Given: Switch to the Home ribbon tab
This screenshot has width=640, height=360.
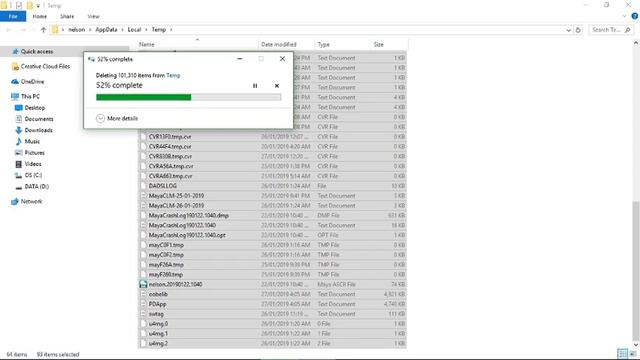Looking at the screenshot, I should tap(40, 16).
